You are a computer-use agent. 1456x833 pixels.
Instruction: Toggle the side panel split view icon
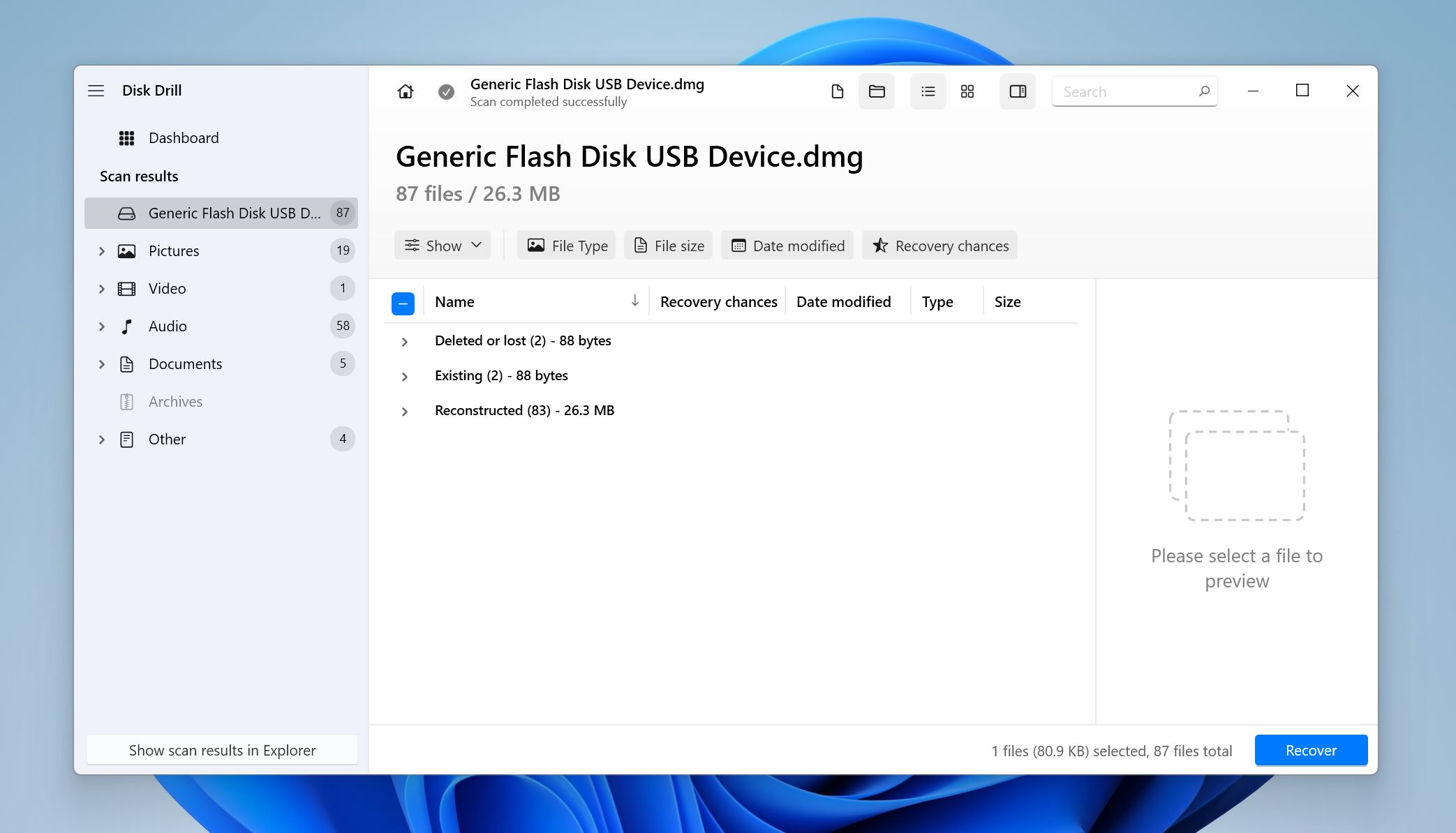click(1017, 91)
